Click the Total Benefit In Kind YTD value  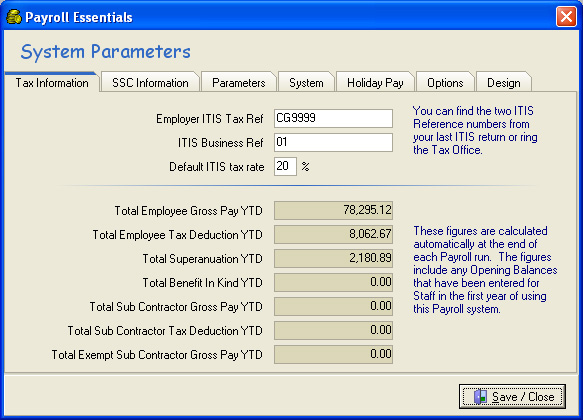pos(333,282)
